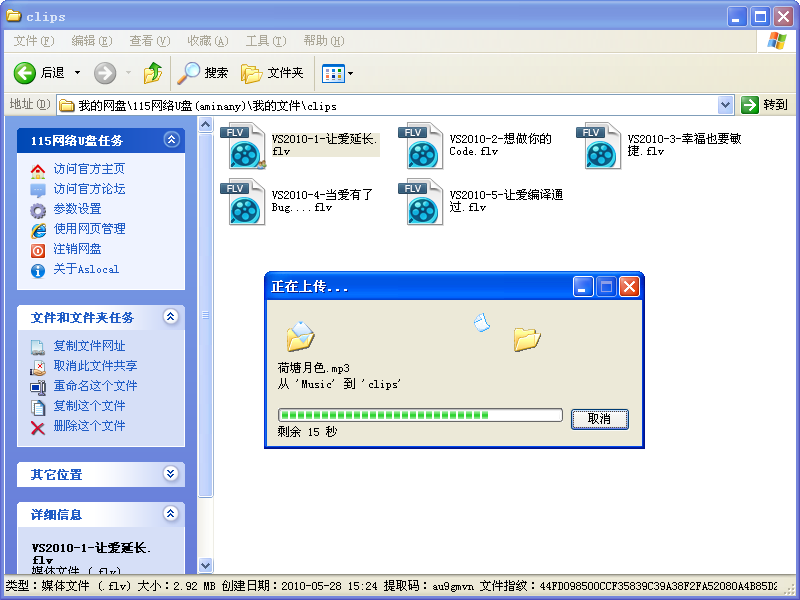Viewport: 800px width, 600px height.
Task: Click the gear icon beside 参数设置
Action: [x=38, y=211]
